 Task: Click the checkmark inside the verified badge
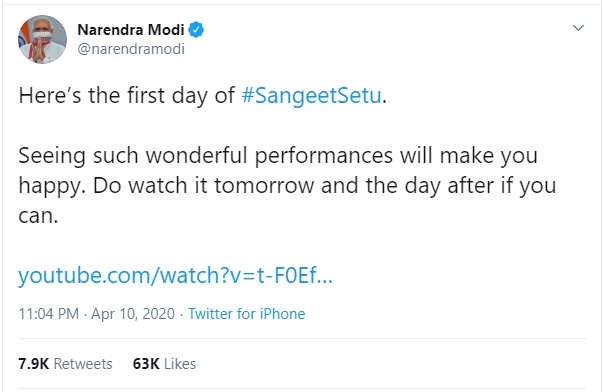click(196, 29)
